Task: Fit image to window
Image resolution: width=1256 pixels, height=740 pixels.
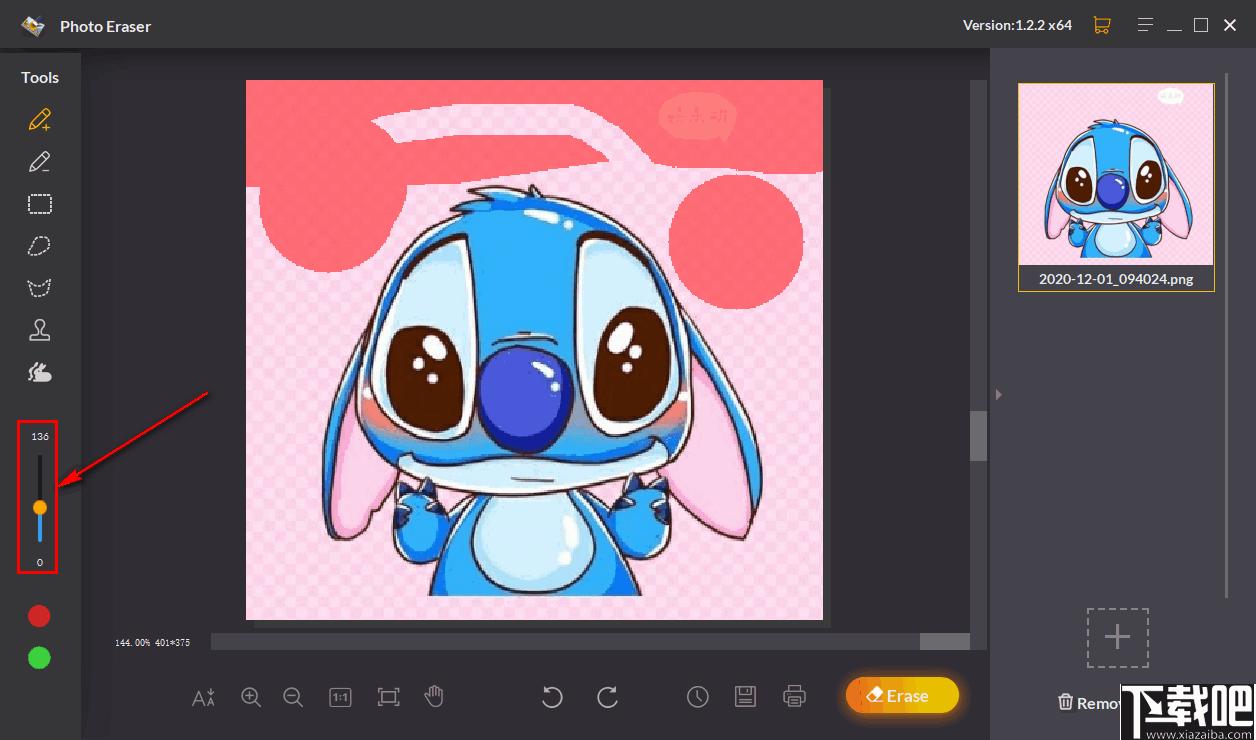Action: click(x=388, y=697)
